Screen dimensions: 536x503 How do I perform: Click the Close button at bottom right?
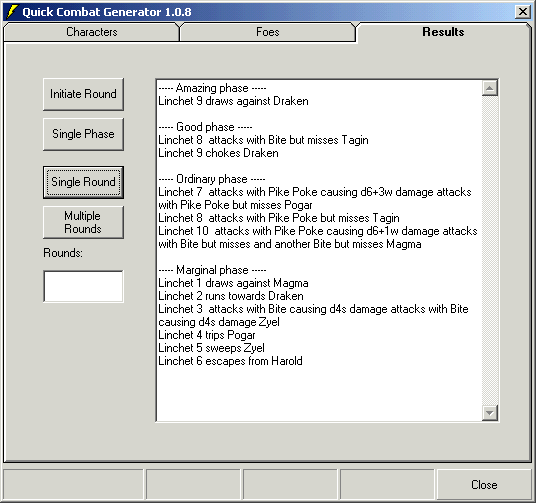pos(484,485)
